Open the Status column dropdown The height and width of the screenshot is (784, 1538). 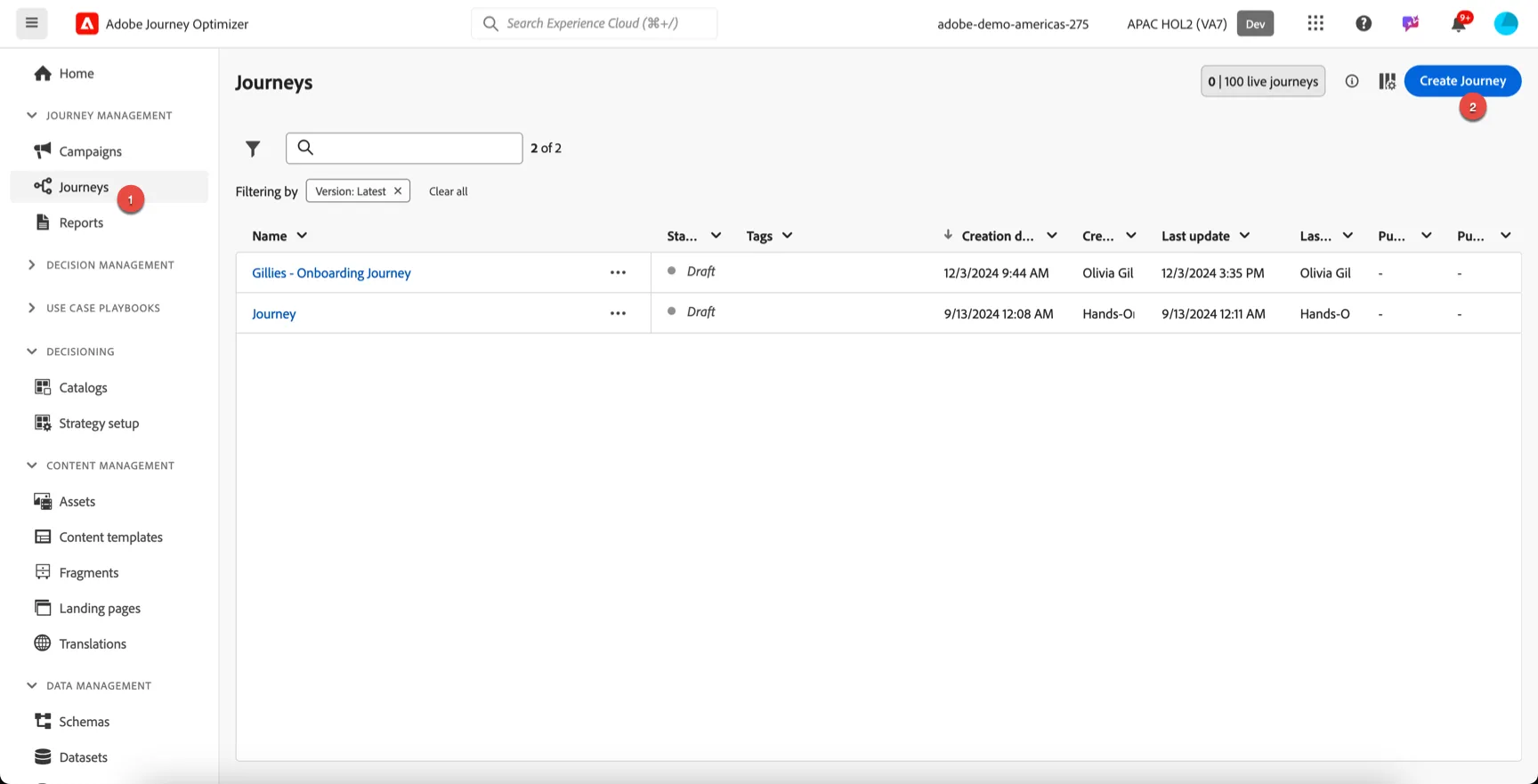point(716,236)
